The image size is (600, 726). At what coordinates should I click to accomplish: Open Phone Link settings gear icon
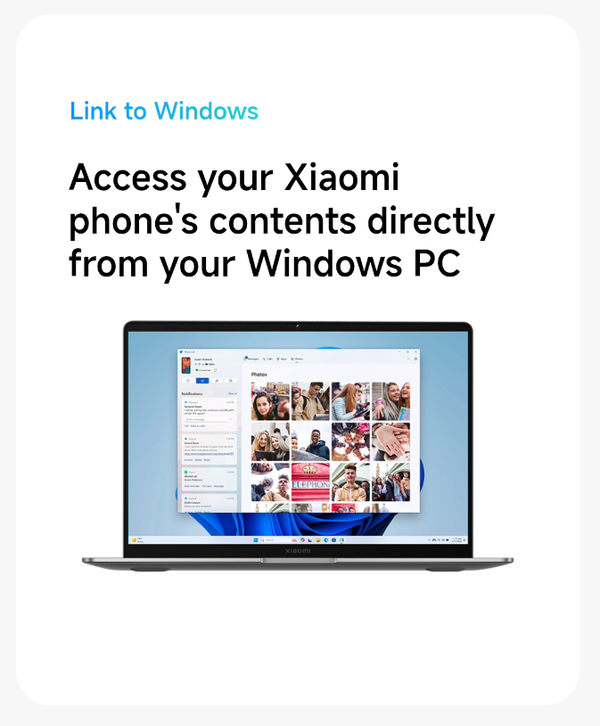[x=416, y=359]
